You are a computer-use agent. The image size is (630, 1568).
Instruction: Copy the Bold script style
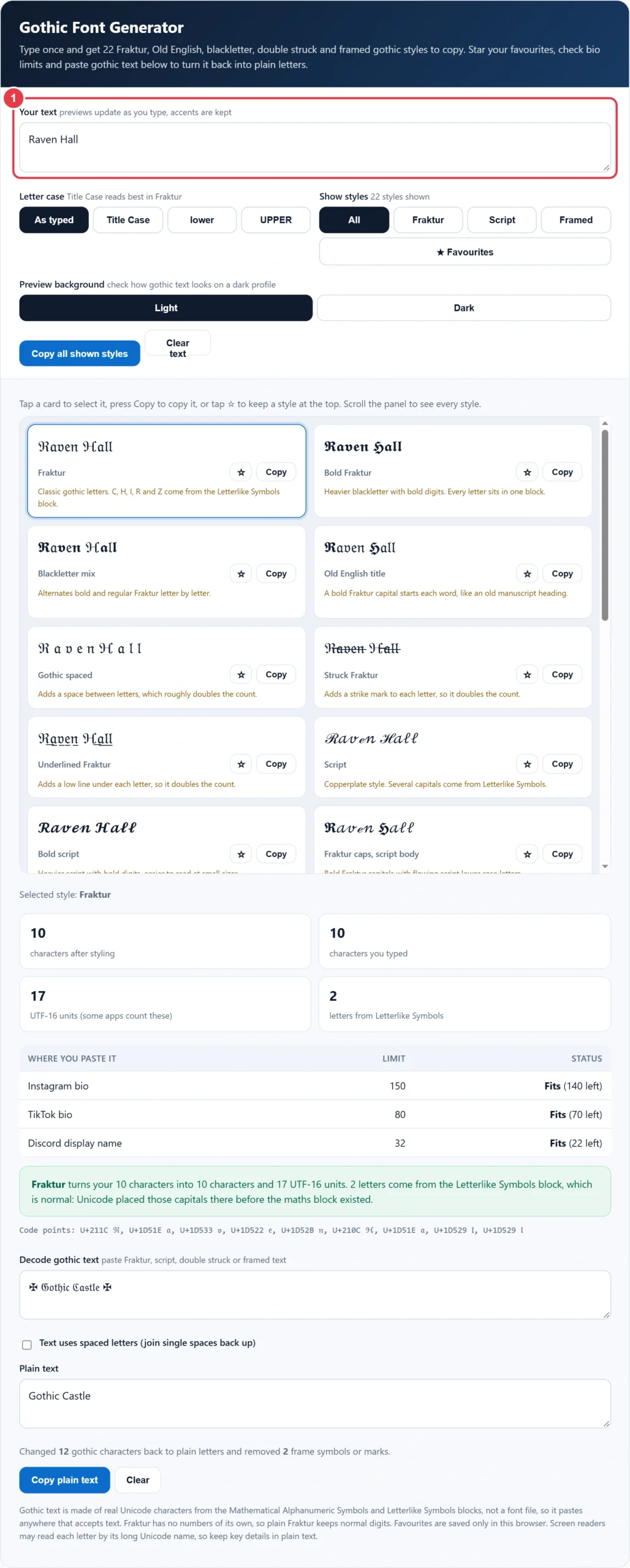[276, 854]
